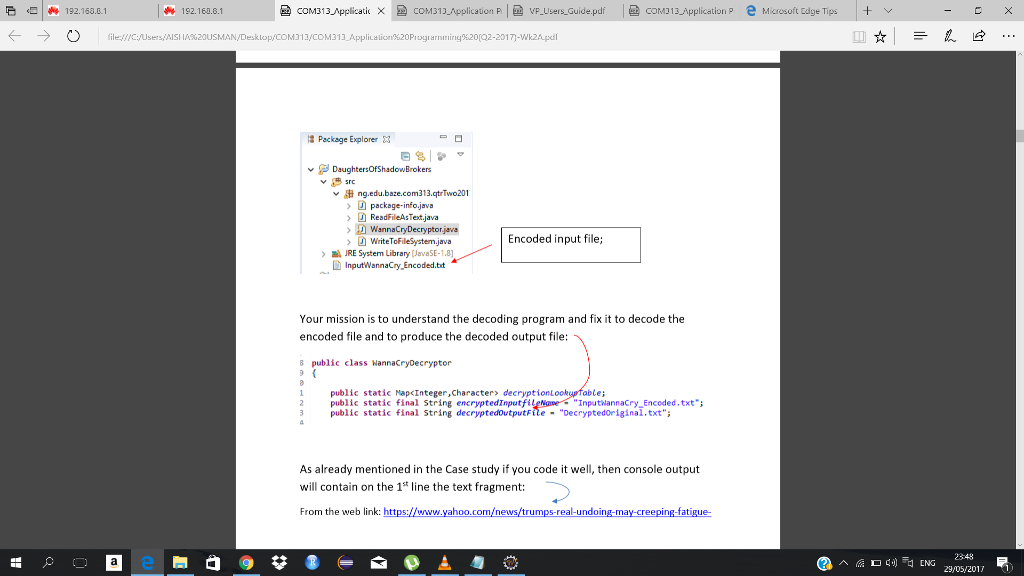Open More actions menu in Edge
Screen dimensions: 1024x576
tap(1007, 35)
